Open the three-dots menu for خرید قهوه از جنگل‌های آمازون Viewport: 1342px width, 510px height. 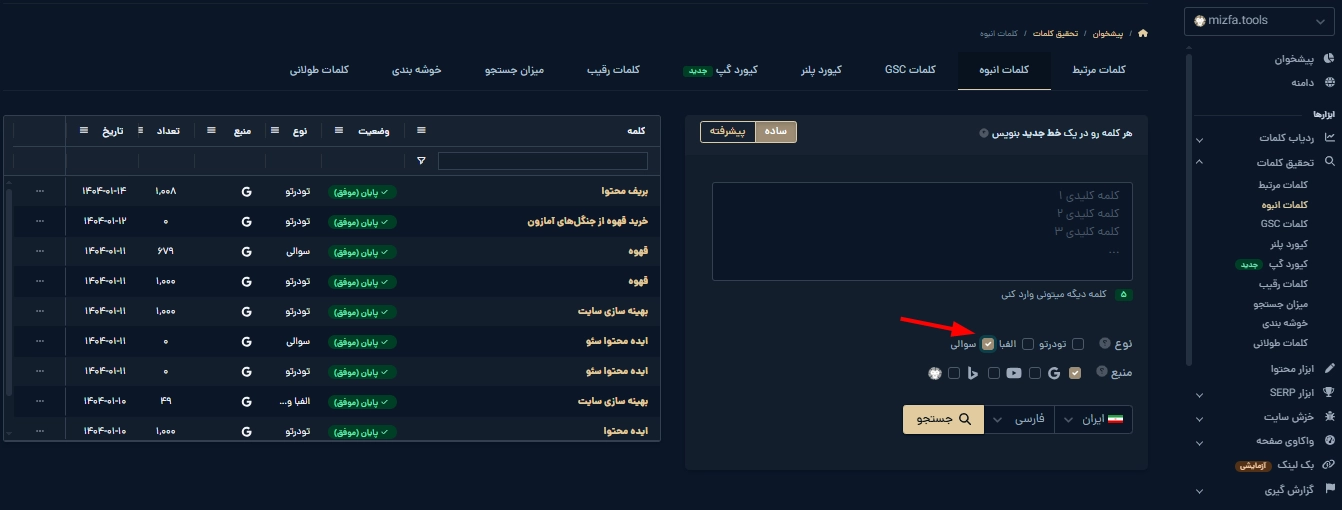(39, 221)
